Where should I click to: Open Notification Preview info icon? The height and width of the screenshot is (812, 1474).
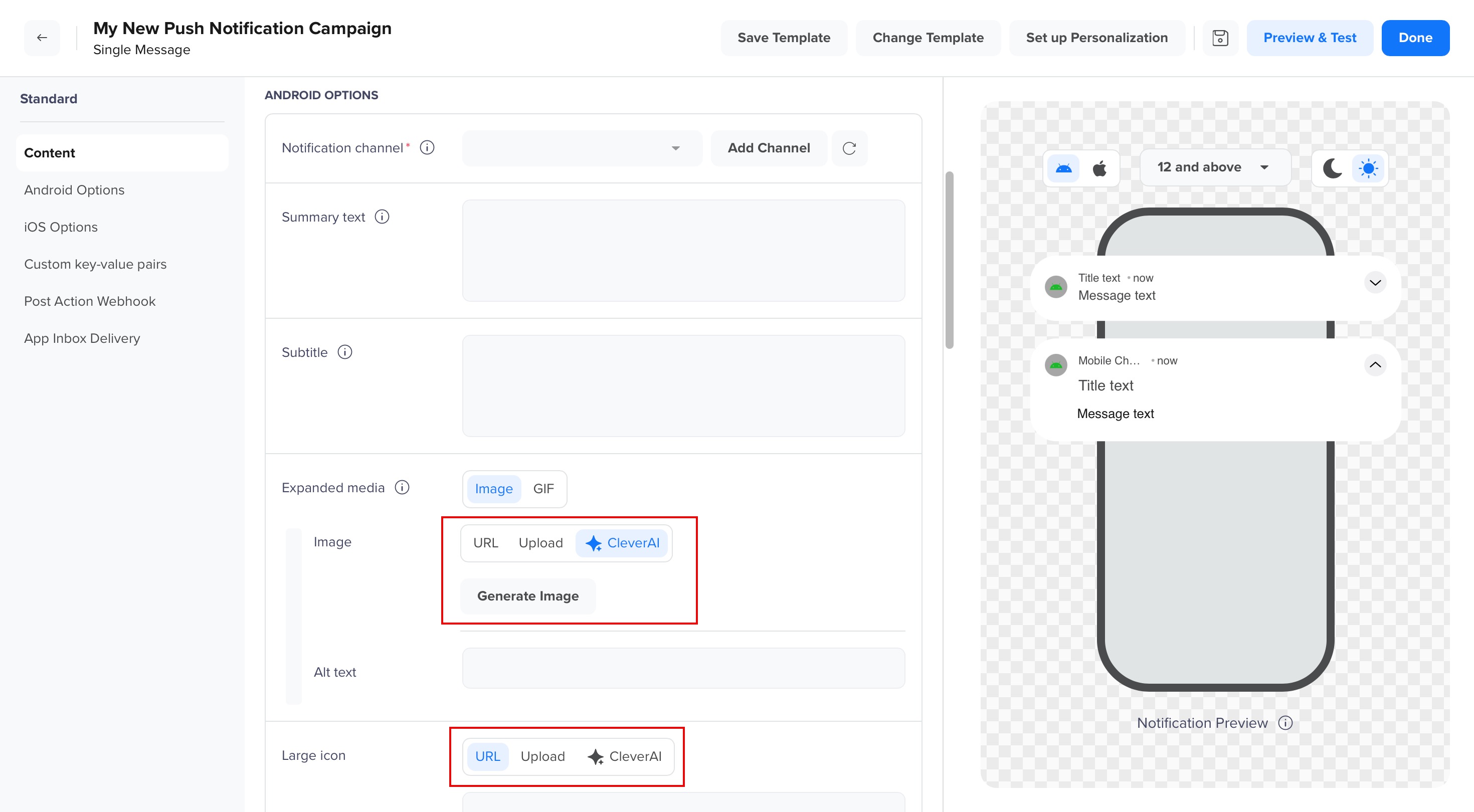click(1285, 723)
